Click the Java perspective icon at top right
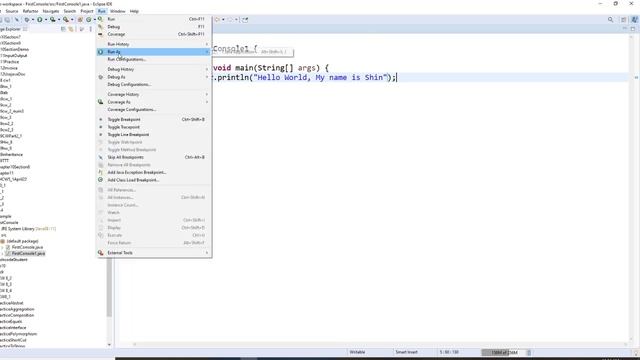Viewport: 640px width, 360px height. point(635,20)
